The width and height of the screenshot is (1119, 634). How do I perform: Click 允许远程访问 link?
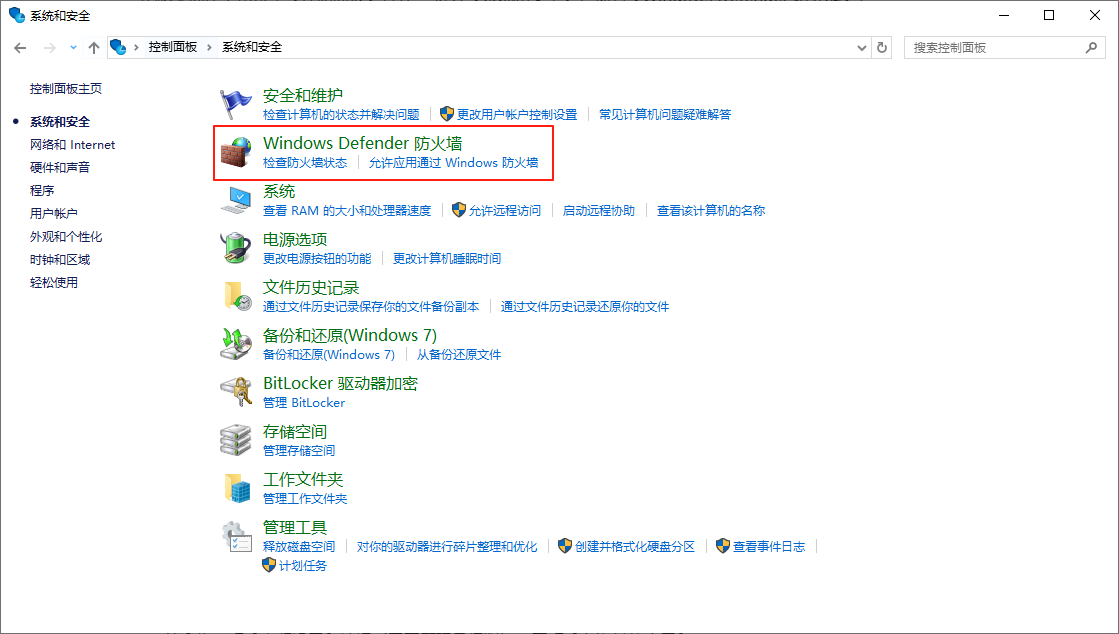point(505,211)
